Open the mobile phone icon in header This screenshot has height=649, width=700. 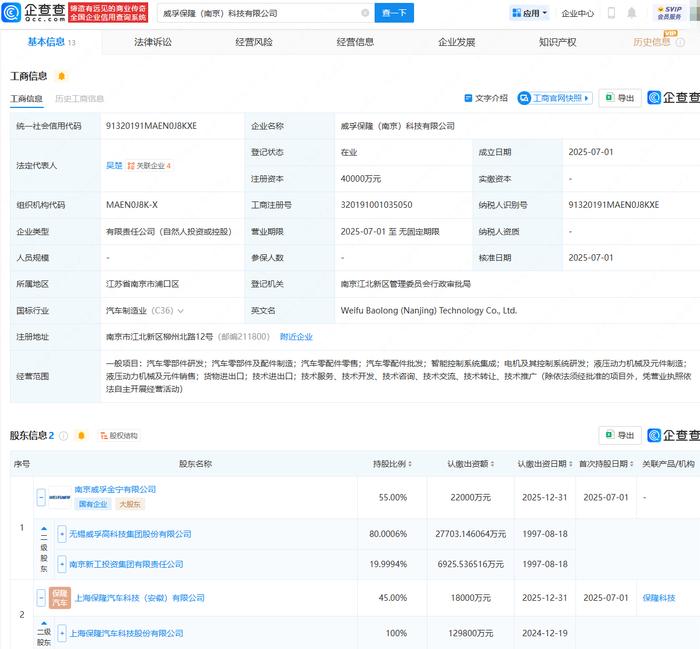point(612,13)
